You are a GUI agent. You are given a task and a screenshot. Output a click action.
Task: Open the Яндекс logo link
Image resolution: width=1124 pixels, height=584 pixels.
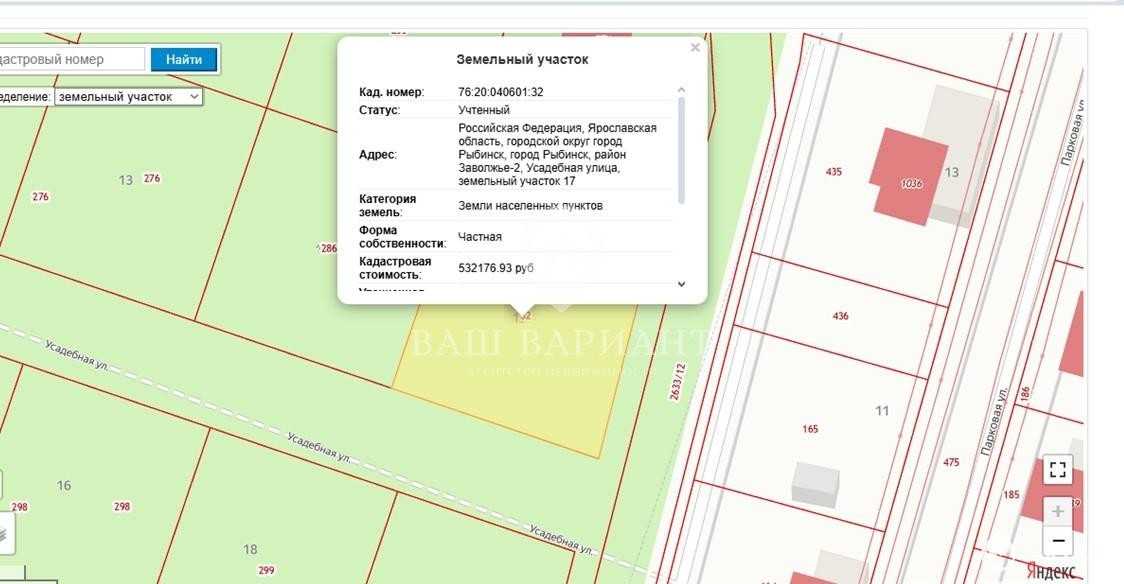coord(1051,571)
